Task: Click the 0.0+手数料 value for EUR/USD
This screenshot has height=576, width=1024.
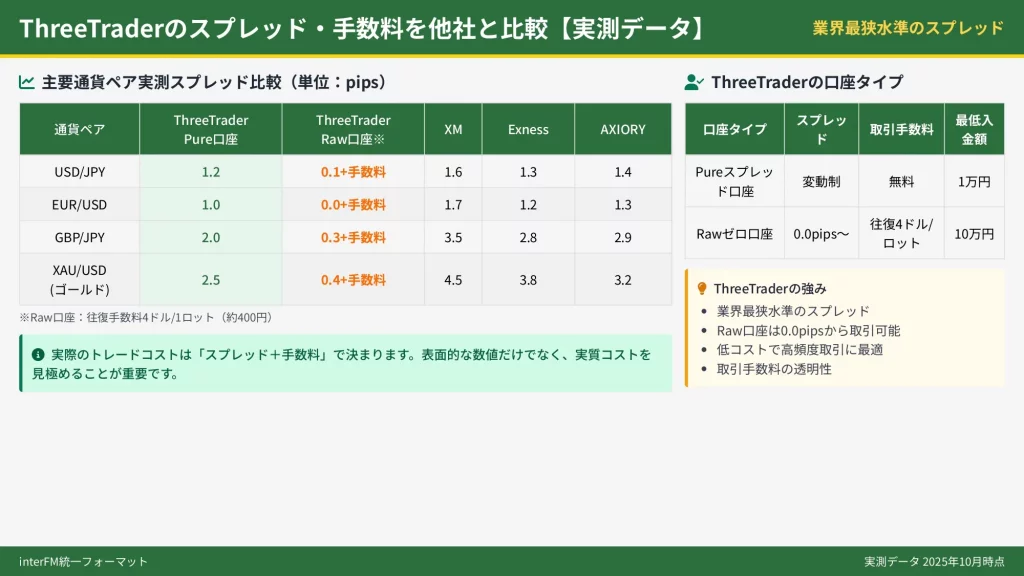Action: [353, 205]
